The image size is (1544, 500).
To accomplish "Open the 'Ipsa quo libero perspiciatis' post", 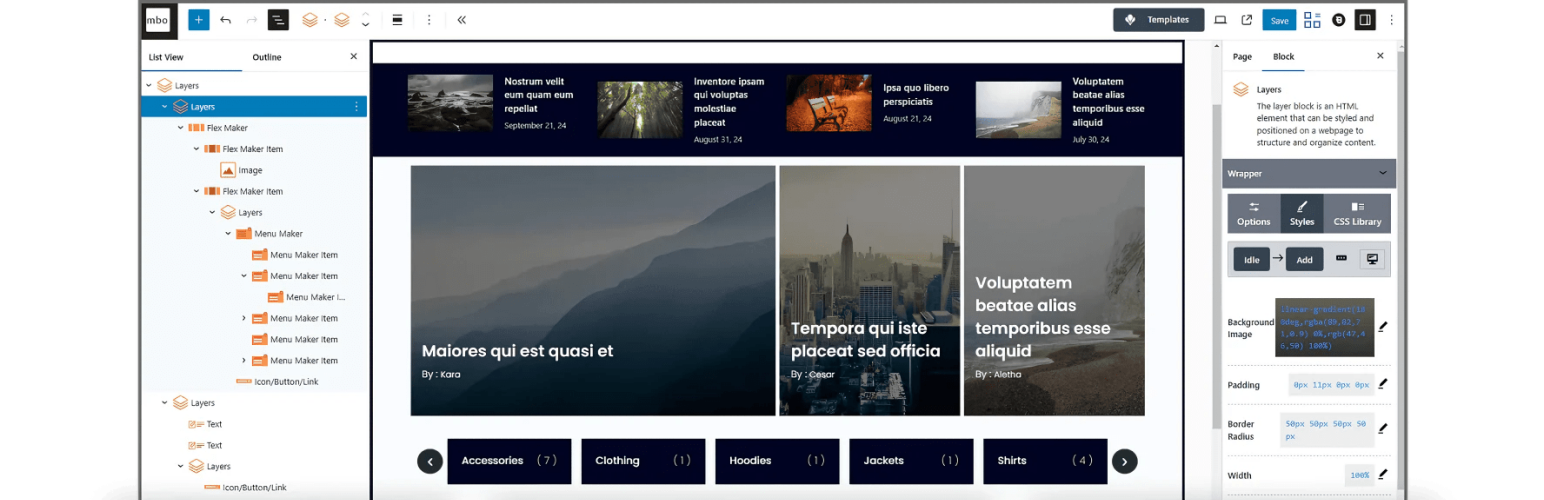I will click(916, 95).
